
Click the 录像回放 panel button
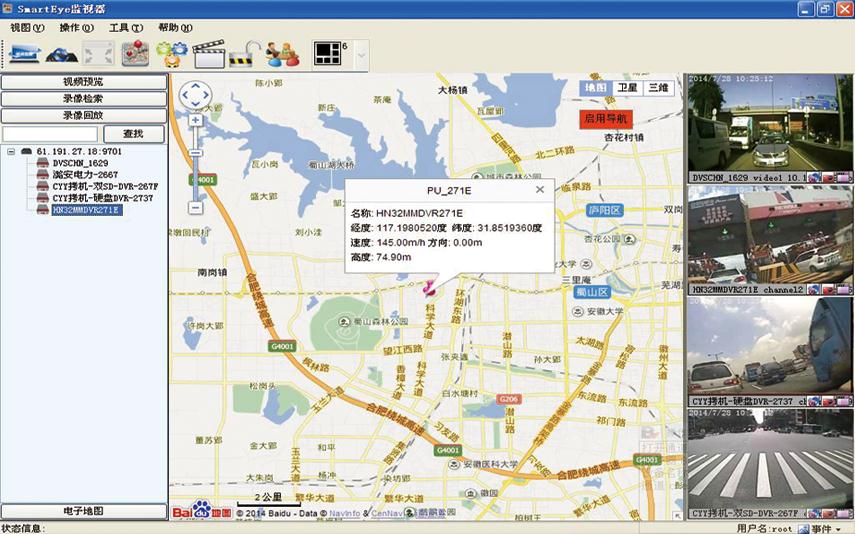84,116
